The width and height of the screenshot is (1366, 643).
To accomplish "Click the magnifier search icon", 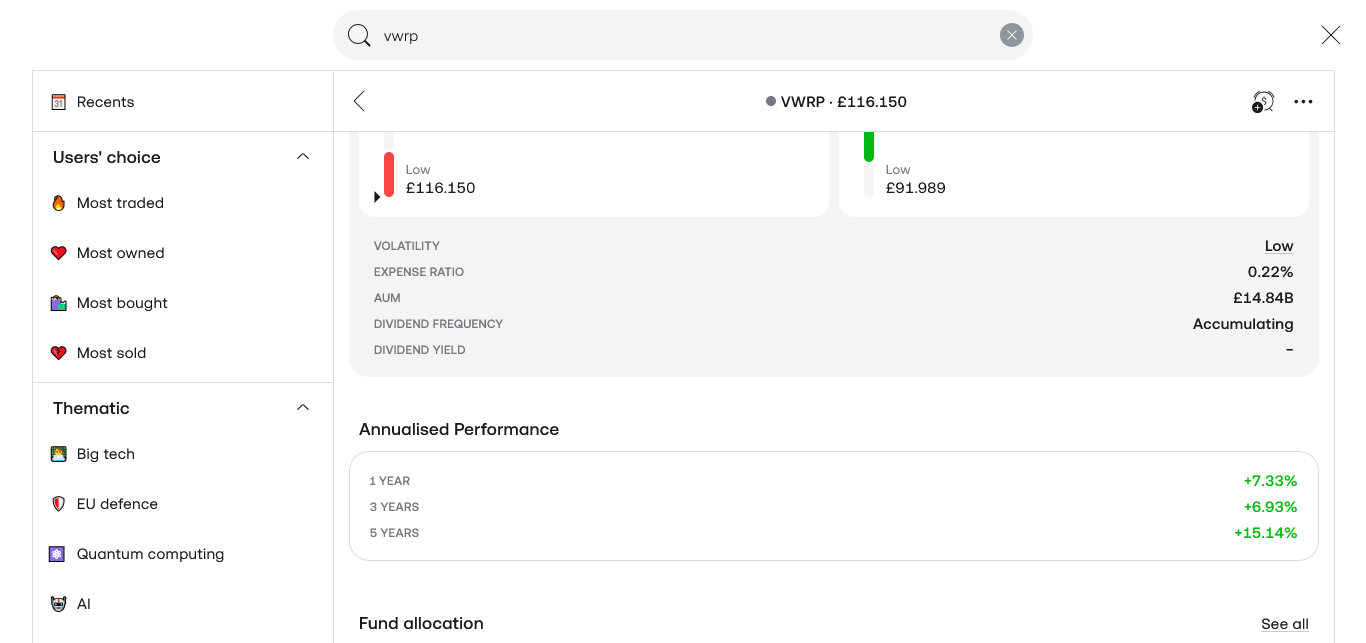I will [359, 36].
